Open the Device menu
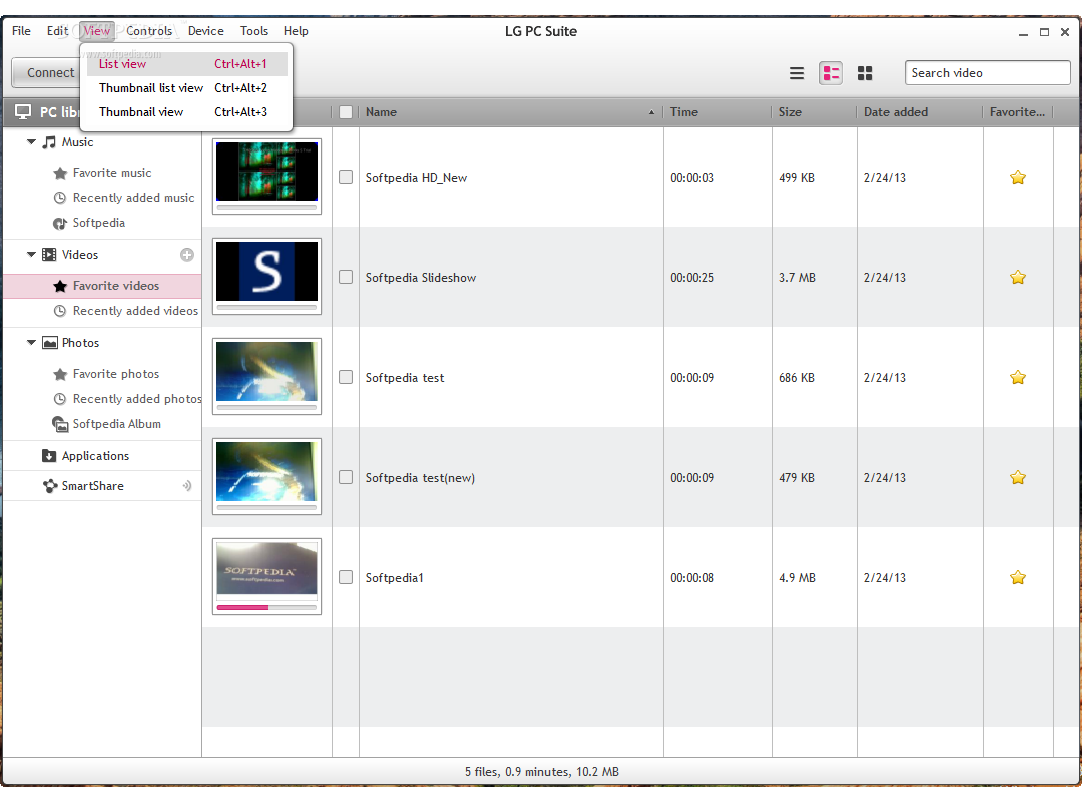The image size is (1082, 787). click(x=206, y=31)
